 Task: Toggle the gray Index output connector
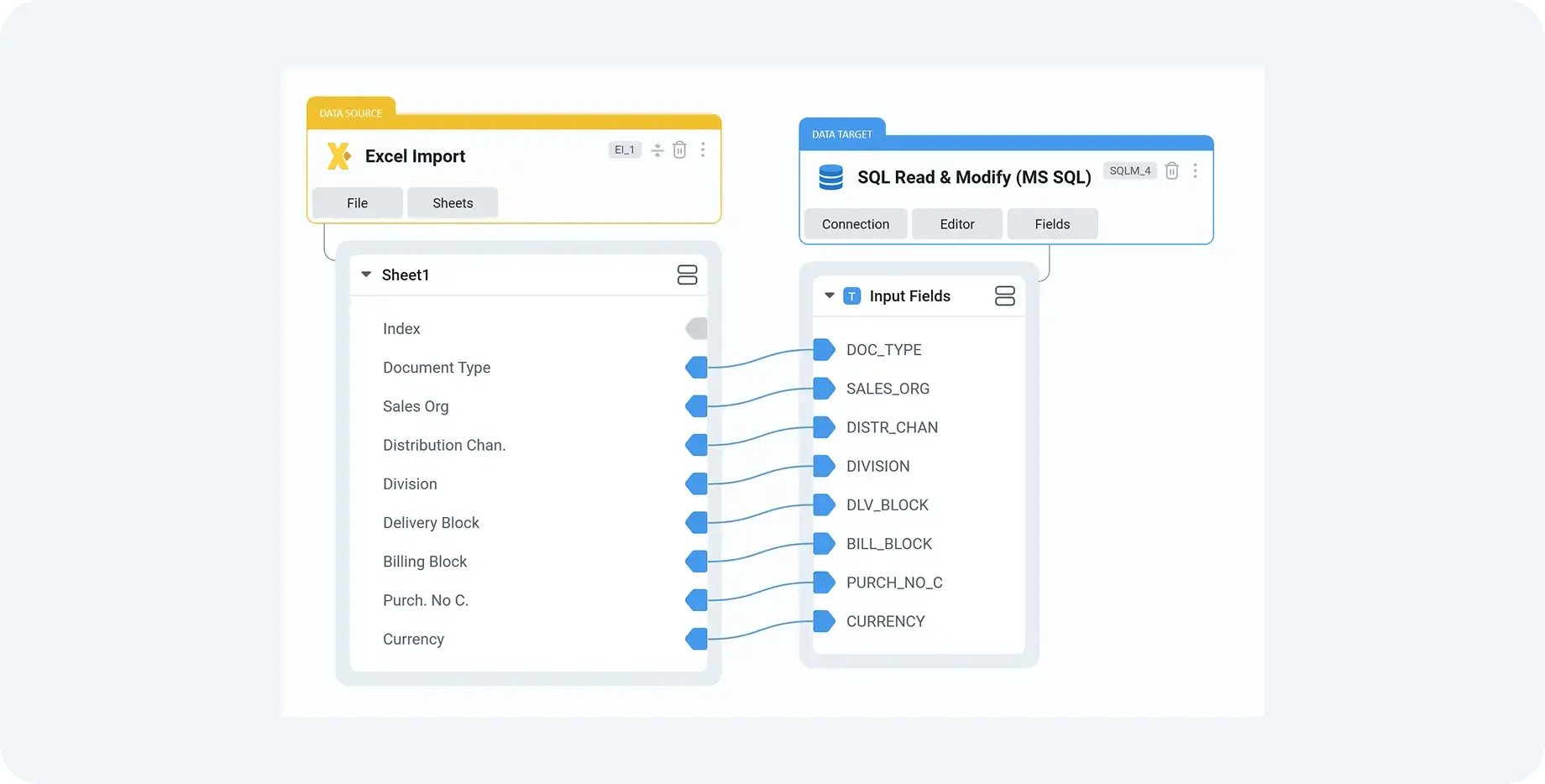pos(696,329)
